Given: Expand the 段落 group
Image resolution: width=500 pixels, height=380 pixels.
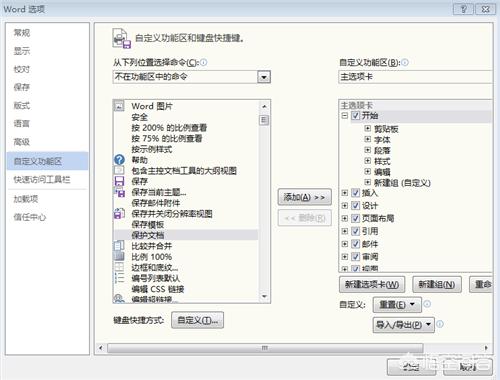Looking at the screenshot, I should 367,150.
